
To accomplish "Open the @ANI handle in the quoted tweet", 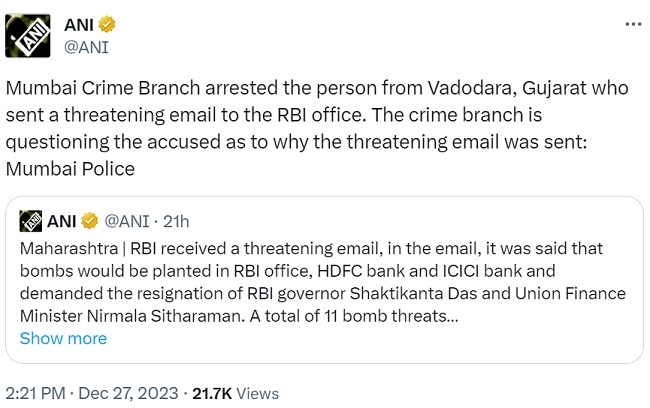I will [126, 221].
